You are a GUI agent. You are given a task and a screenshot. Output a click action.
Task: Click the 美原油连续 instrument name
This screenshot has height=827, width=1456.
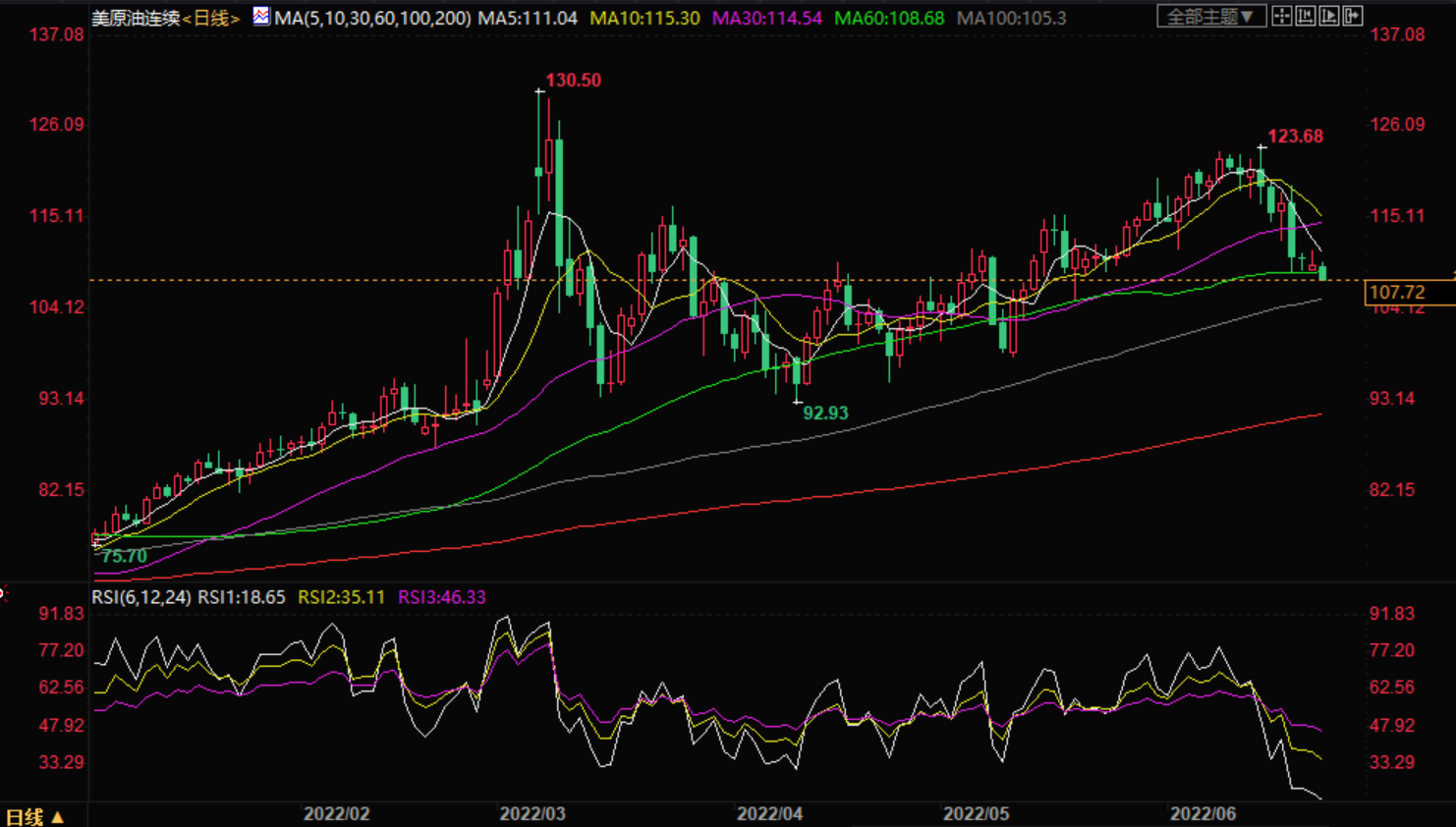coord(136,18)
